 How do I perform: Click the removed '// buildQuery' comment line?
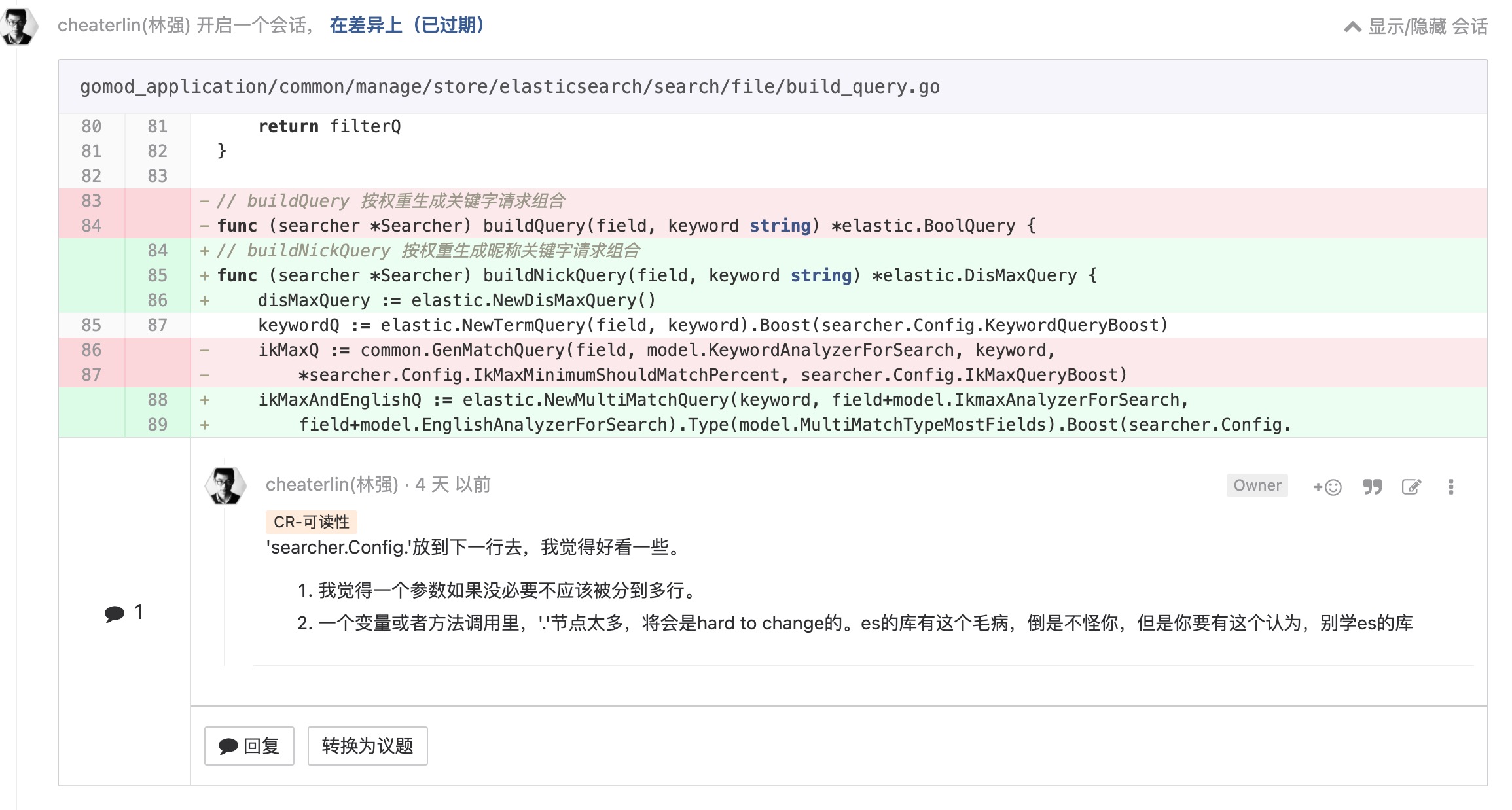[391, 201]
